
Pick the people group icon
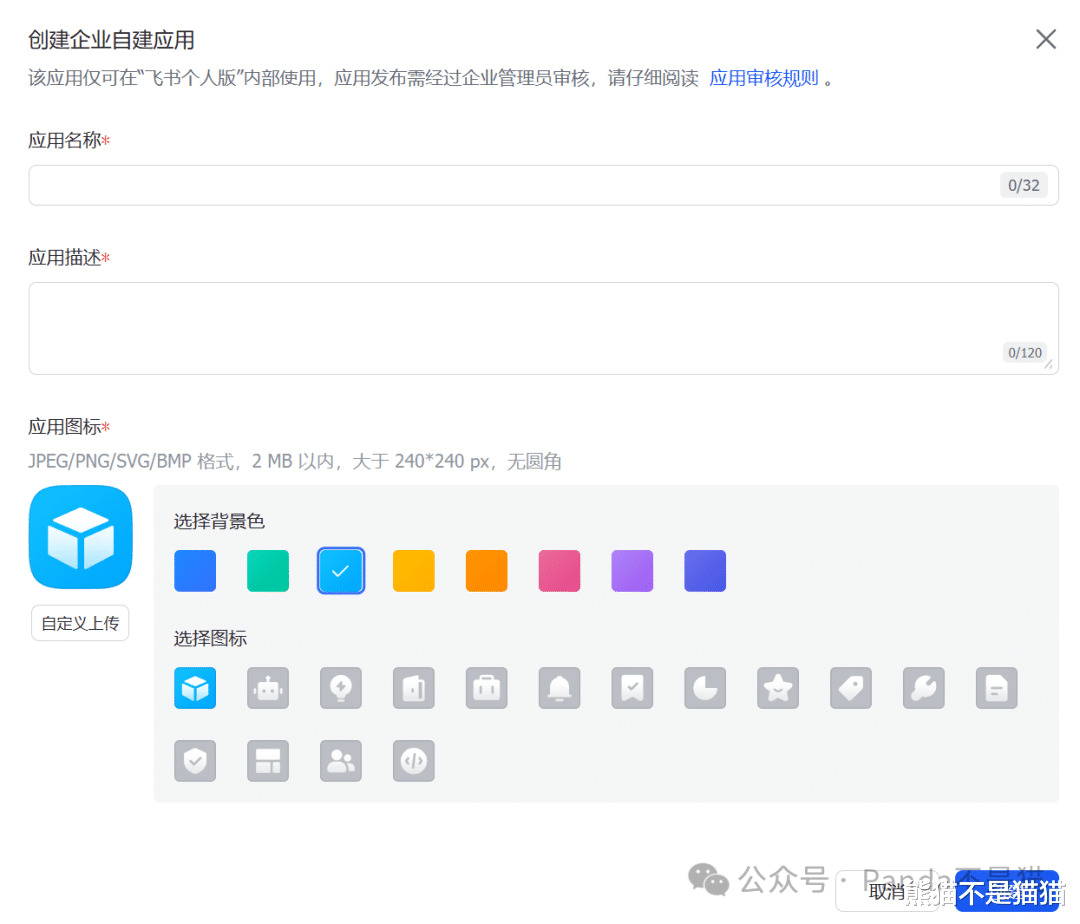(x=341, y=761)
